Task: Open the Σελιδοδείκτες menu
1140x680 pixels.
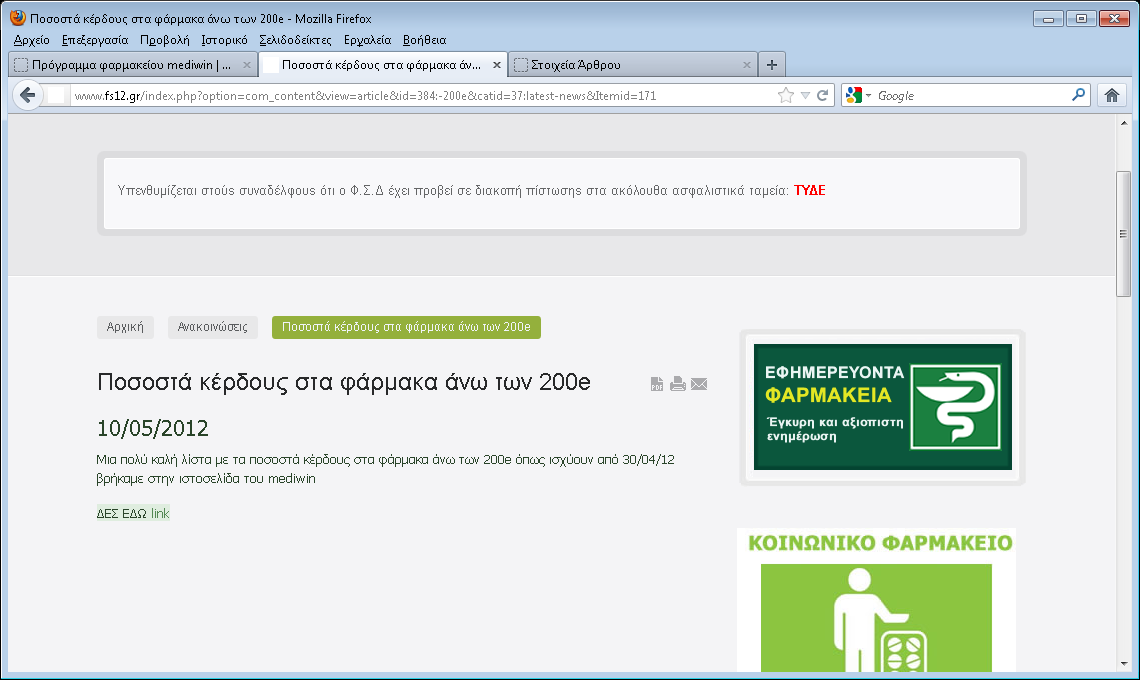Action: tap(295, 40)
